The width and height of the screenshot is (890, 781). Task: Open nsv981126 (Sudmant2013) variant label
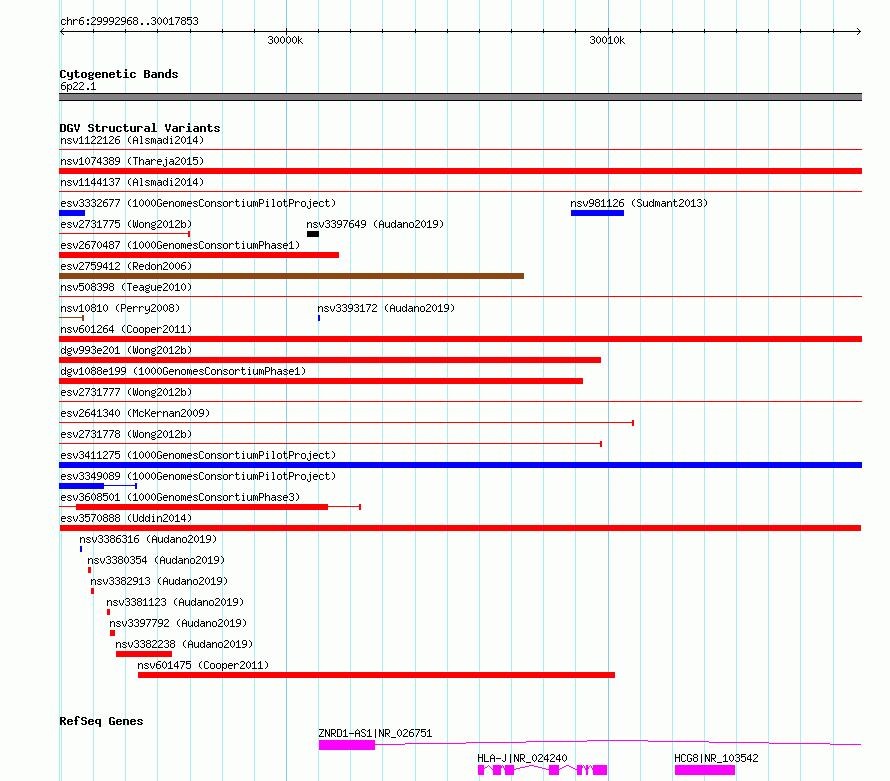coord(639,203)
